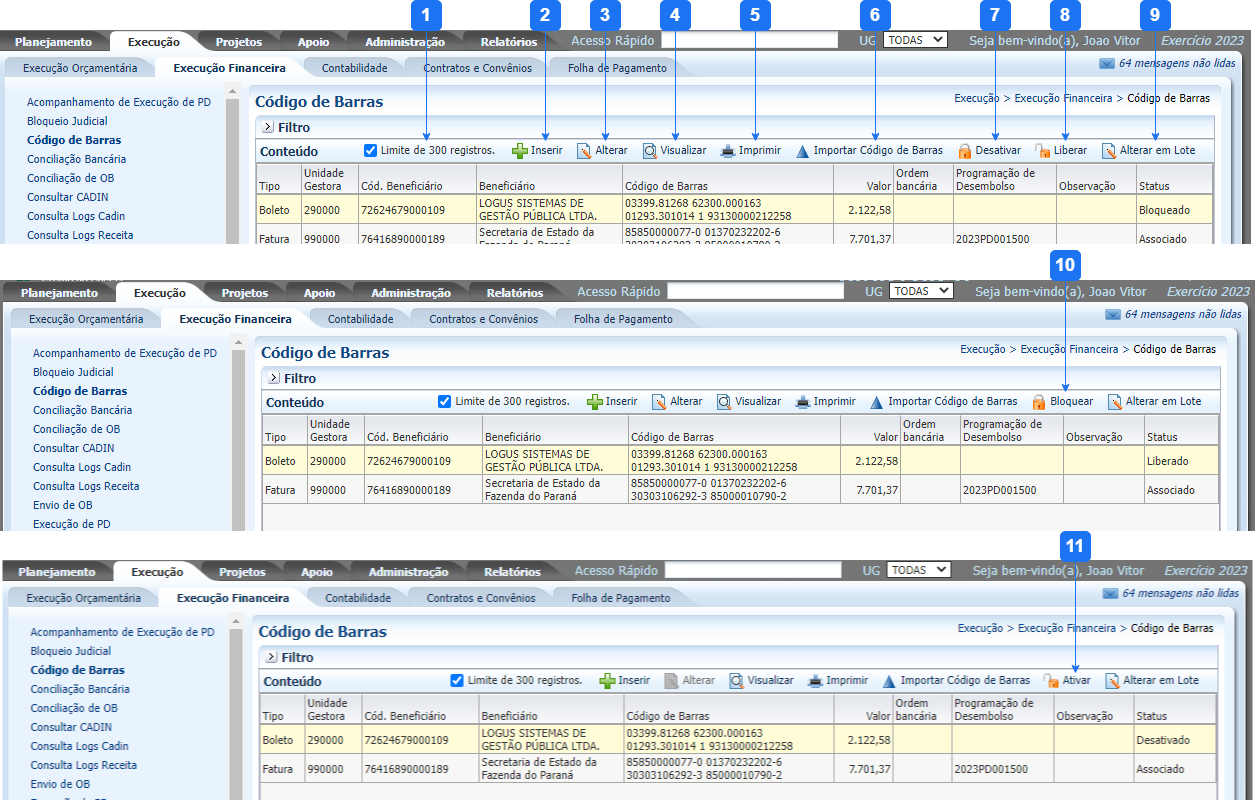Click the Alterar em Lote icon beside Liberar
Screen dimensions: 1256x801
click(1109, 151)
